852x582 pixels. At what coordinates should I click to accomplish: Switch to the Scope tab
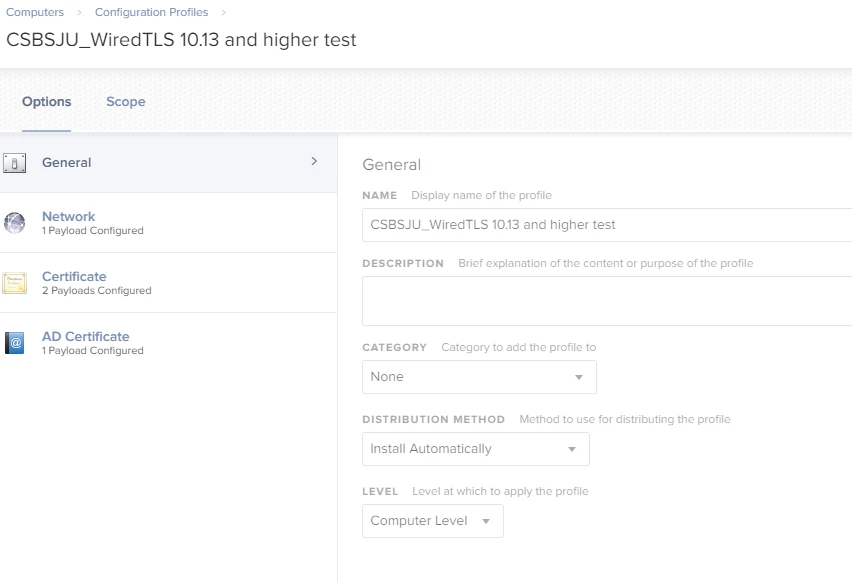125,102
